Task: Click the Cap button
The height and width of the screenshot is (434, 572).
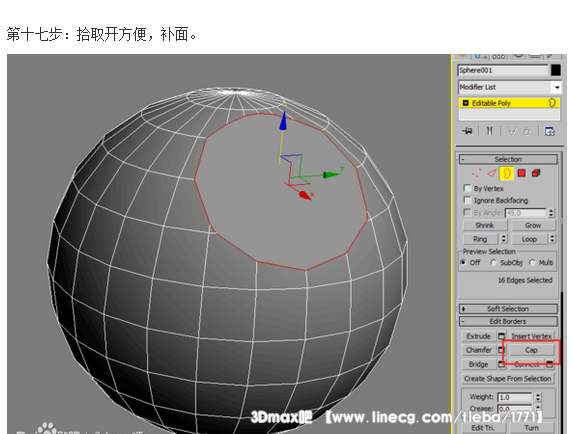Action: (x=531, y=350)
